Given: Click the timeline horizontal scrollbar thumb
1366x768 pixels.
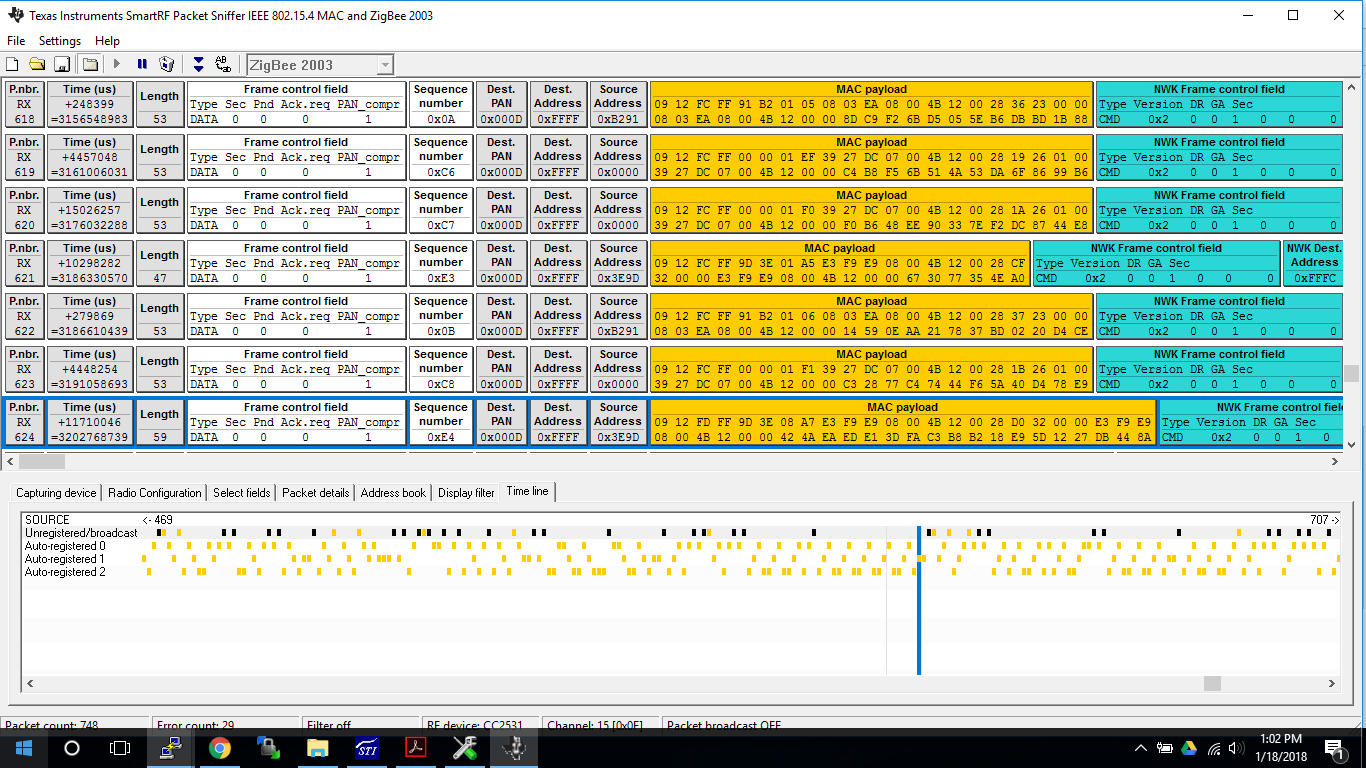Looking at the screenshot, I should click(x=1212, y=683).
